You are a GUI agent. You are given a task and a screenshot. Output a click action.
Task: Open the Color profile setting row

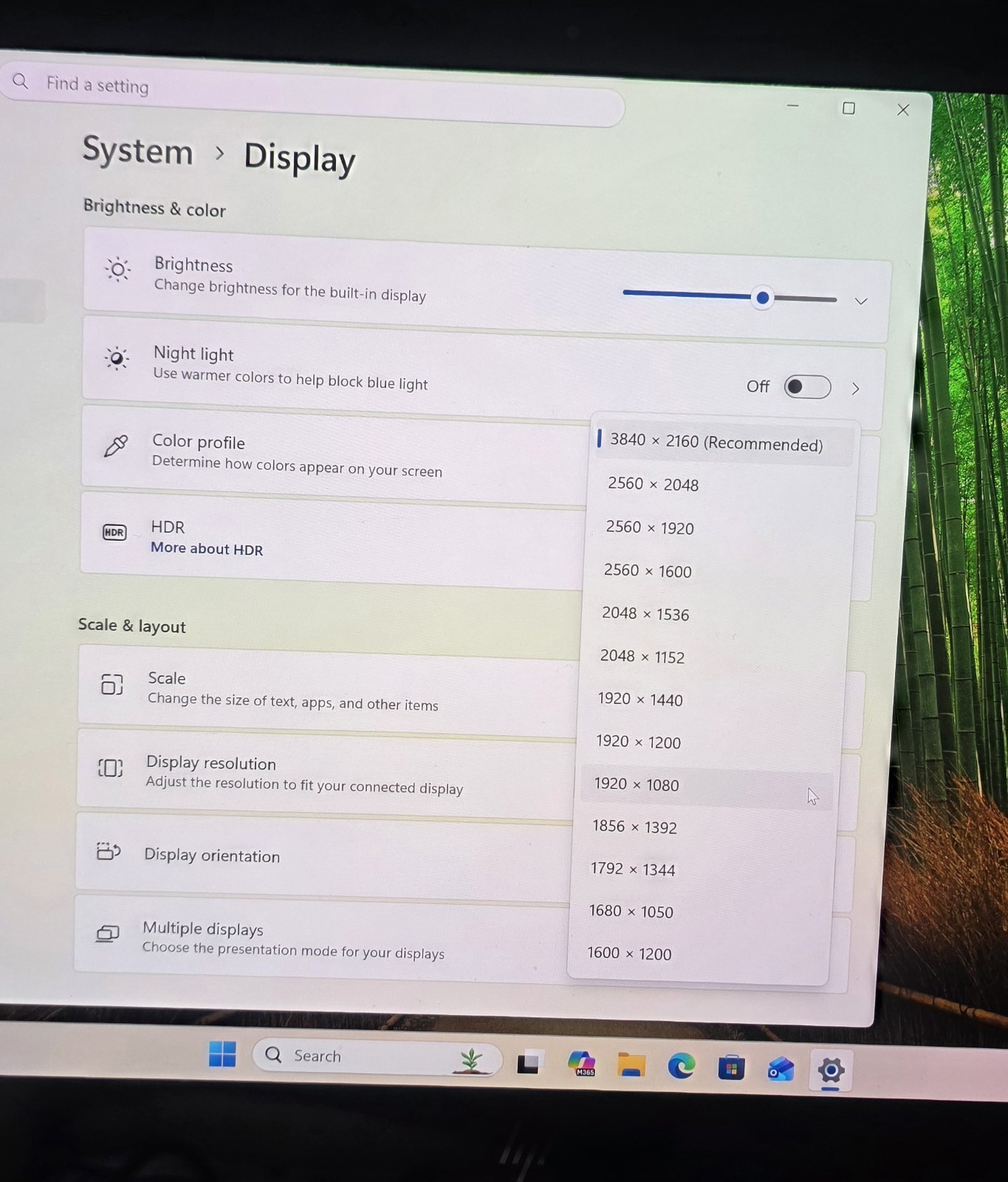coord(334,456)
